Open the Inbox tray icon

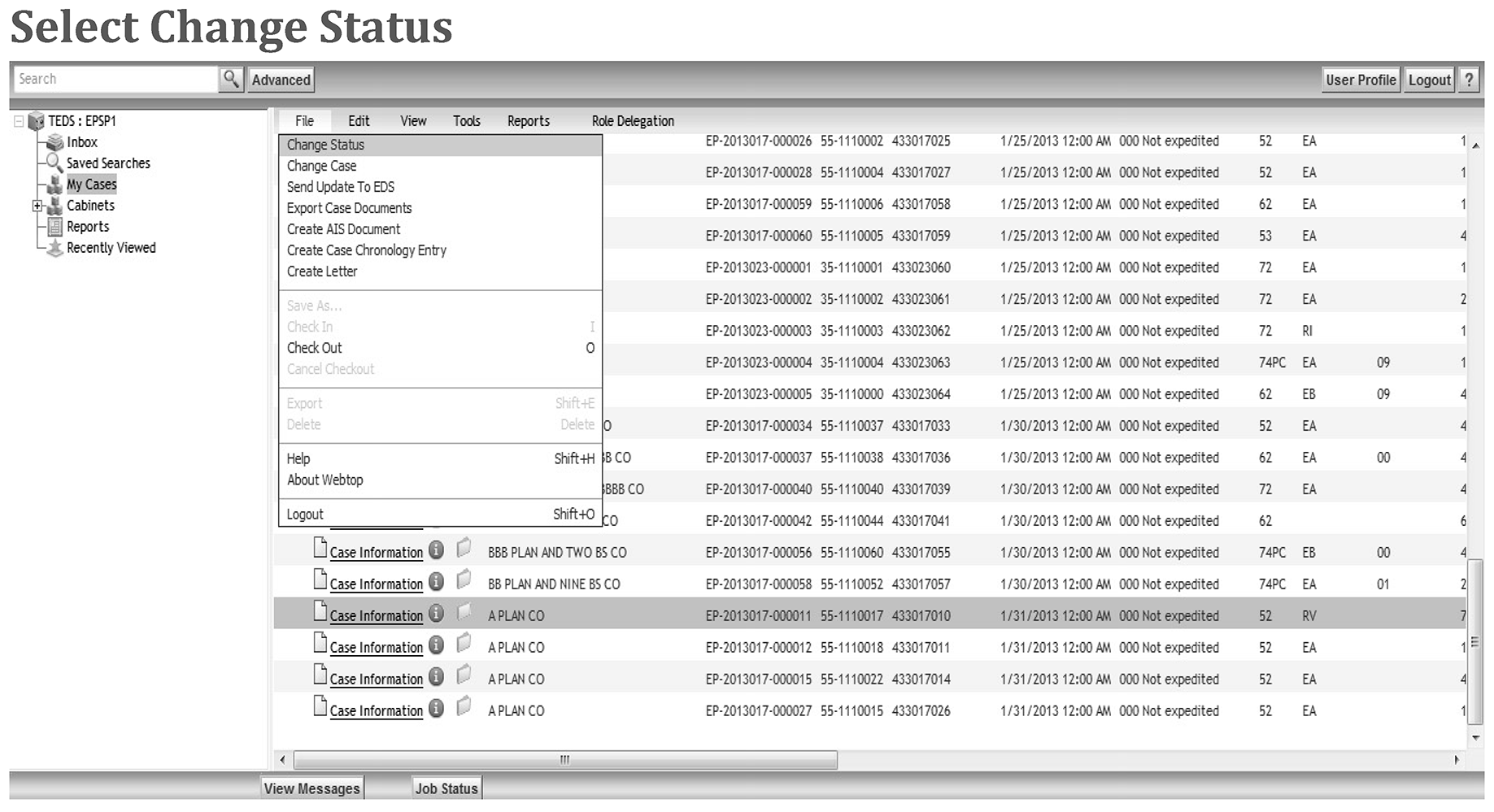[x=54, y=142]
